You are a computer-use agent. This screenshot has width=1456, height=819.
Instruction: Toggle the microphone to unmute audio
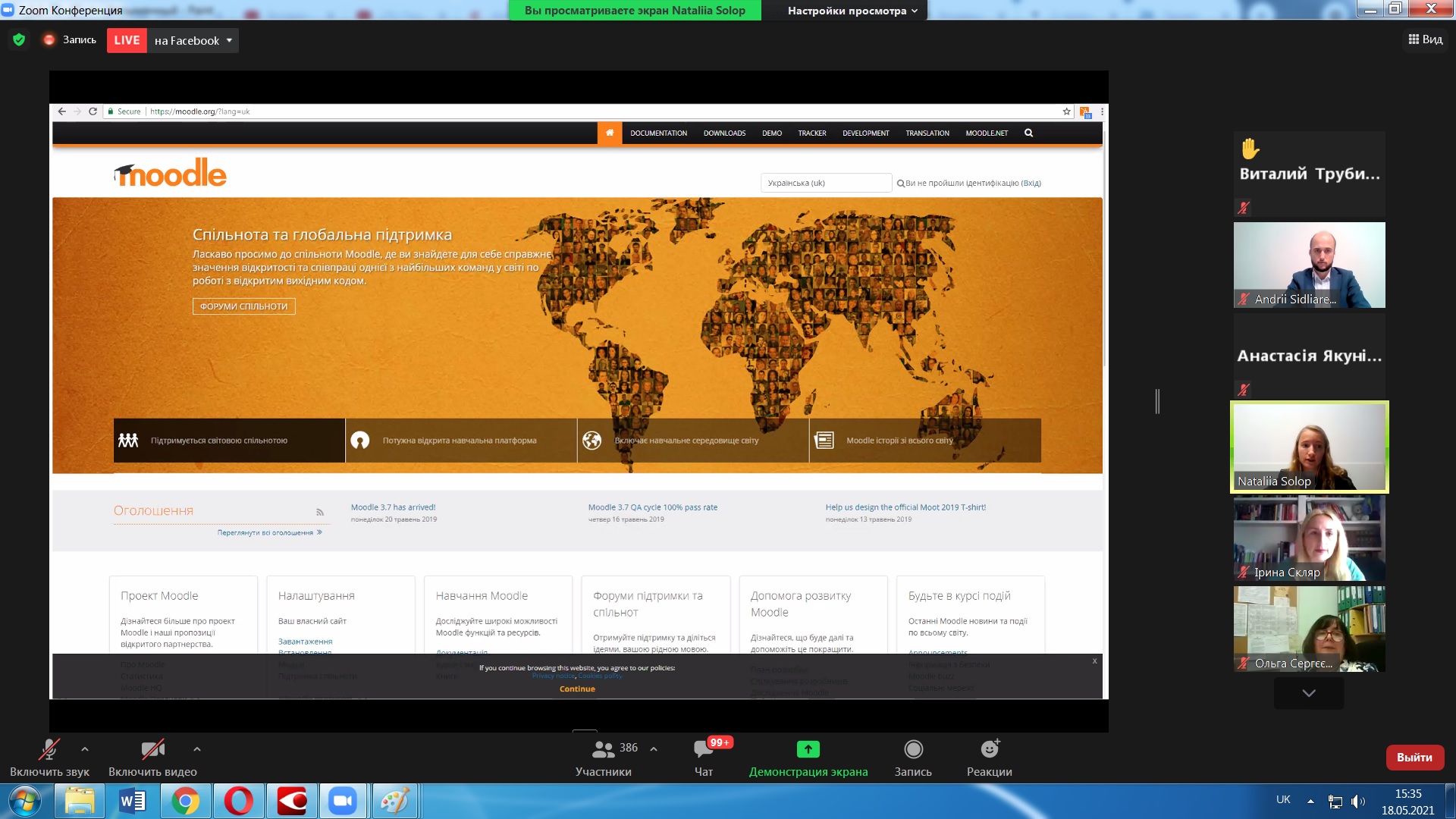[x=49, y=750]
